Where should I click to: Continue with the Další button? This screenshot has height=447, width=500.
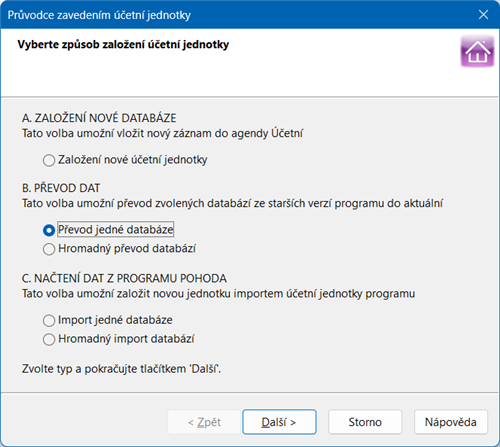(x=279, y=422)
